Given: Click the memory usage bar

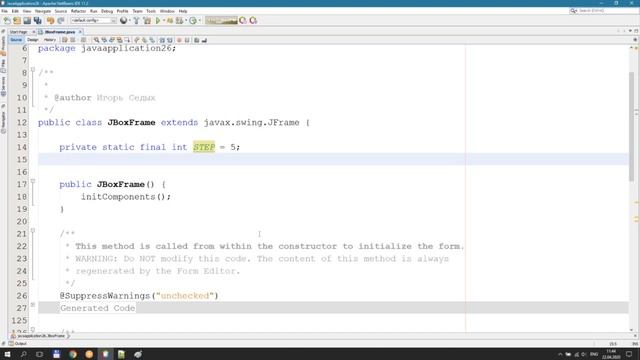Looking at the screenshot, I should point(221,20).
